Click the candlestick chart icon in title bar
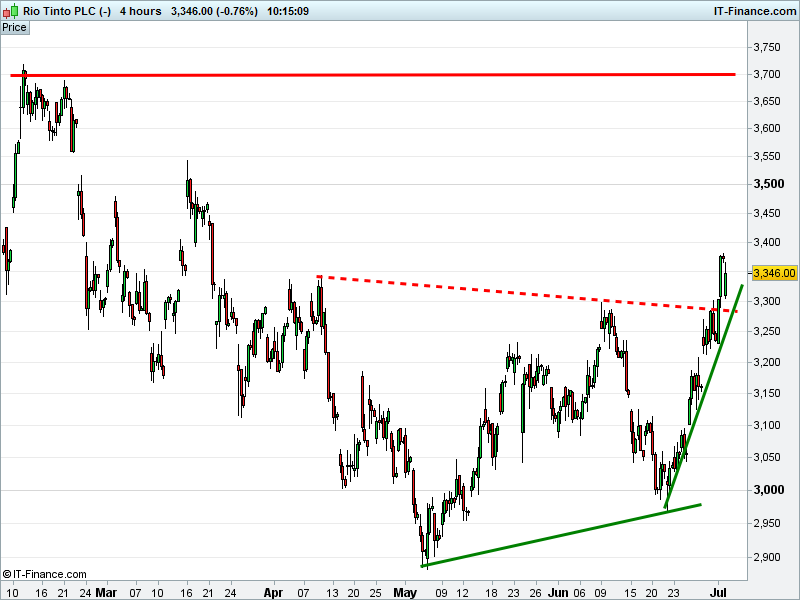The image size is (800, 600). pos(10,11)
